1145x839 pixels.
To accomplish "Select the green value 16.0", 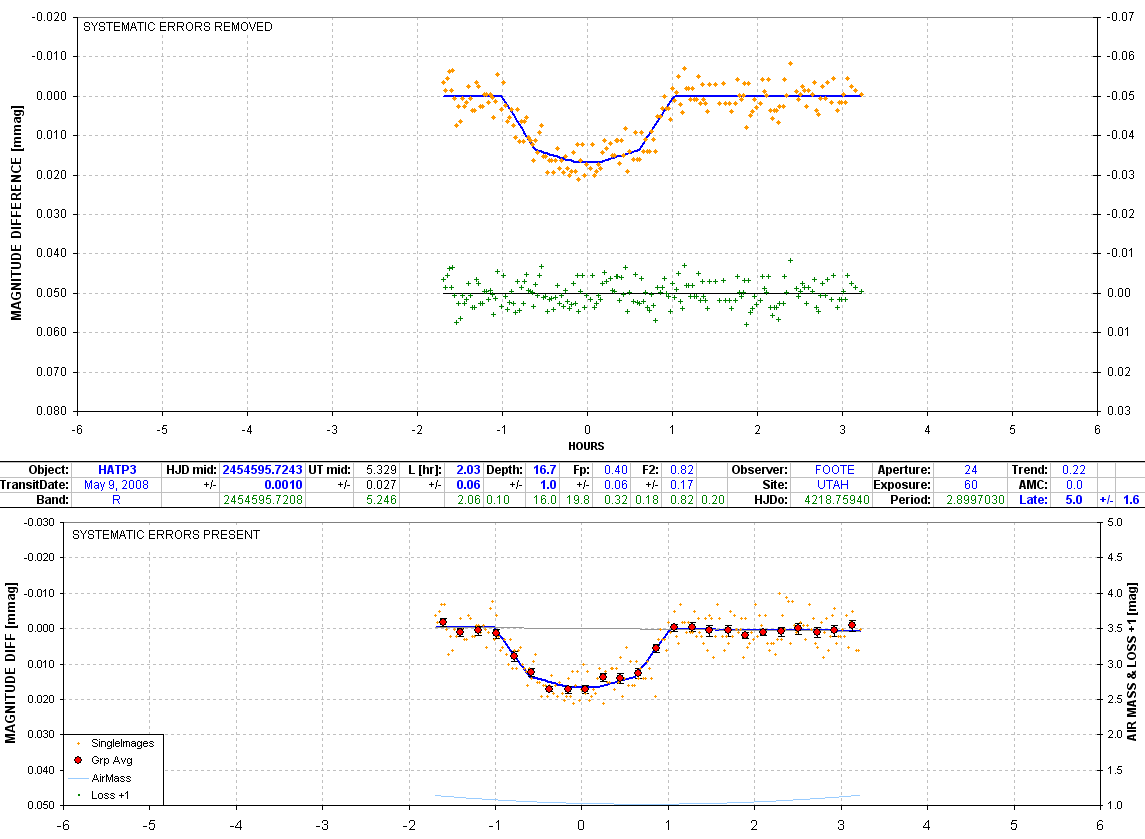I will tap(545, 499).
